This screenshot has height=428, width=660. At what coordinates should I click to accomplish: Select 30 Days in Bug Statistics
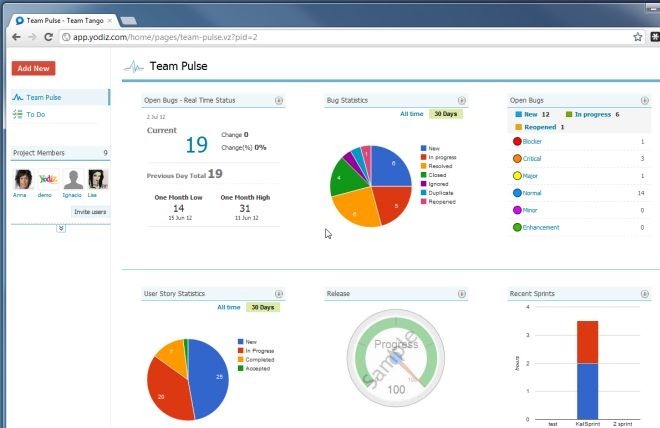click(x=446, y=114)
